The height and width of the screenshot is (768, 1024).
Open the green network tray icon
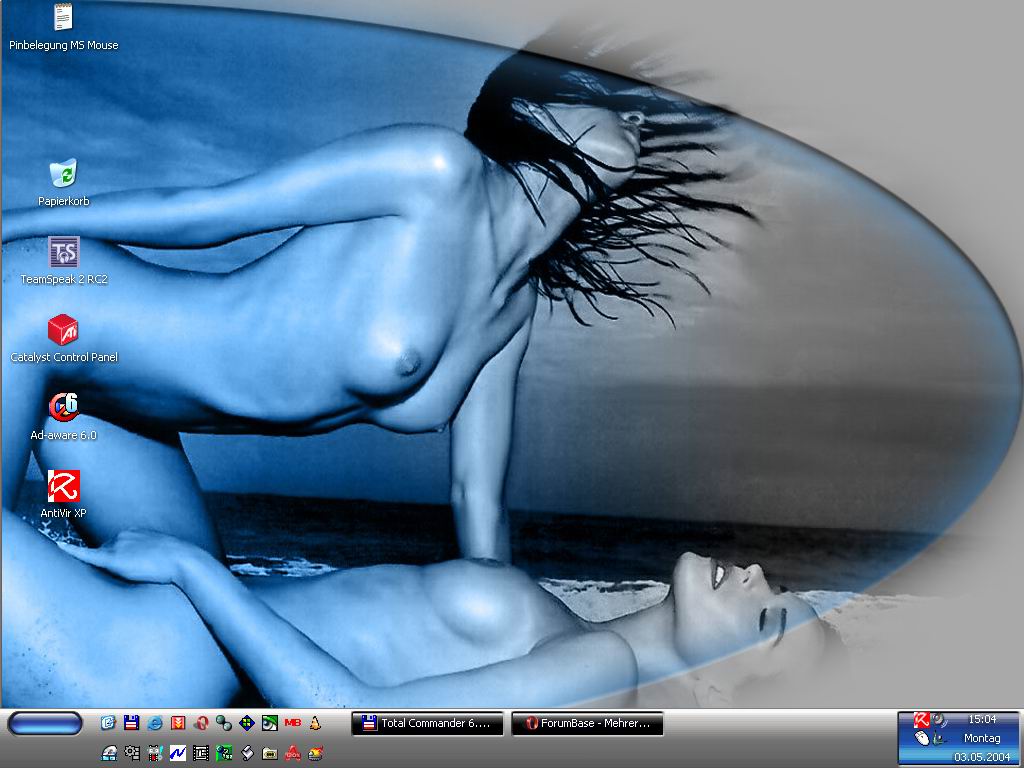coord(939,738)
